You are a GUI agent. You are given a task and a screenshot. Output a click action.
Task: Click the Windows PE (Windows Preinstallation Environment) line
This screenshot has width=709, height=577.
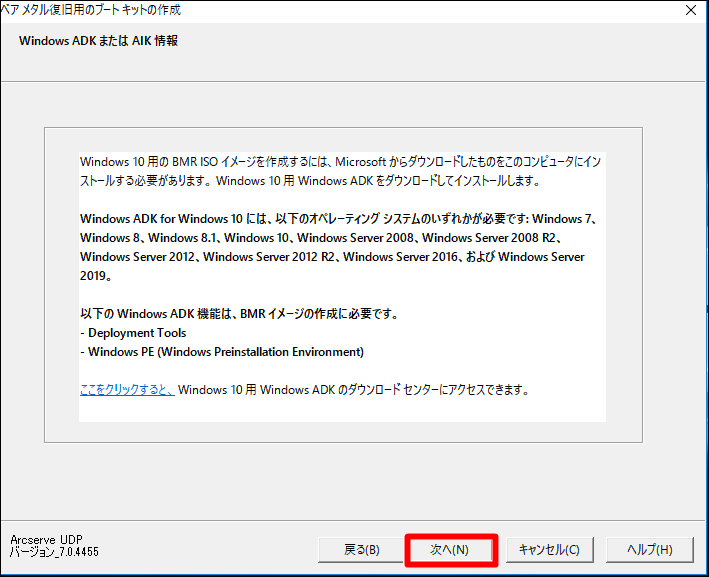222,352
